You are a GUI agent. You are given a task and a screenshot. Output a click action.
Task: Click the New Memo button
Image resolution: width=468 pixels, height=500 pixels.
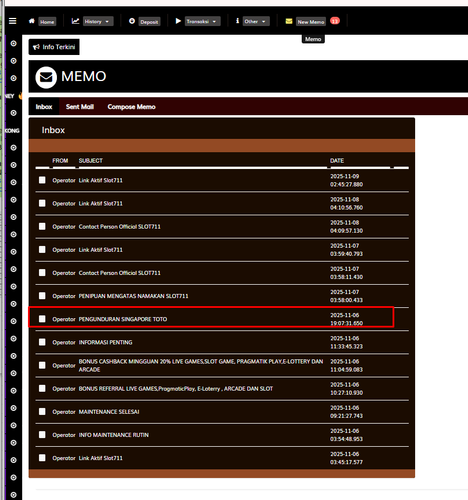click(x=311, y=22)
